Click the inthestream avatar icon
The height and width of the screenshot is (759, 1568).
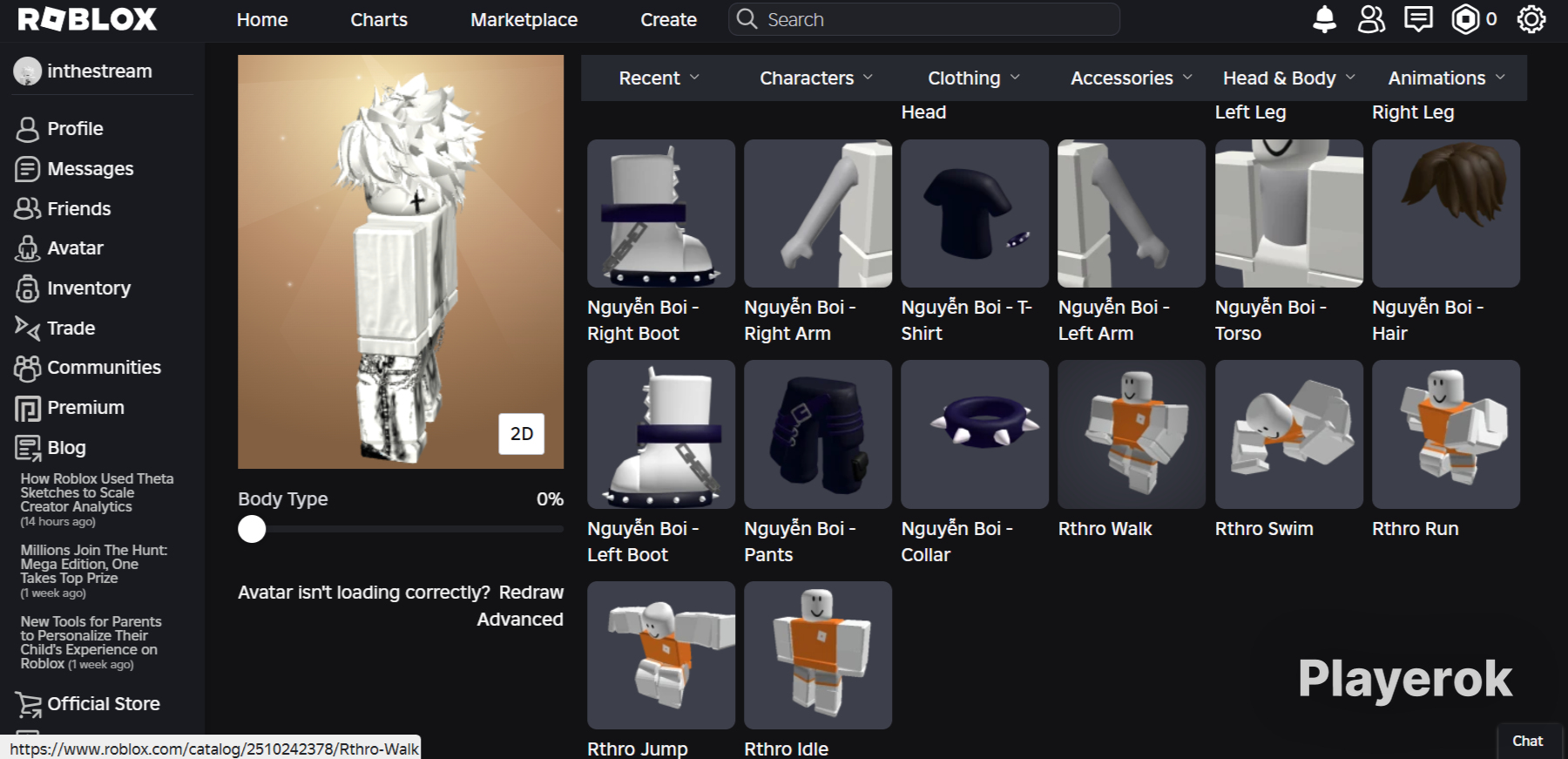pyautogui.click(x=28, y=71)
